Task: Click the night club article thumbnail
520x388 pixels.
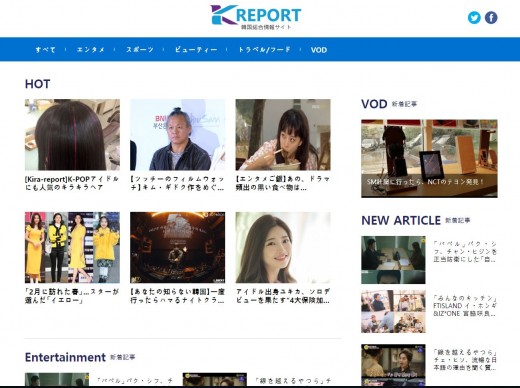Action: 178,247
